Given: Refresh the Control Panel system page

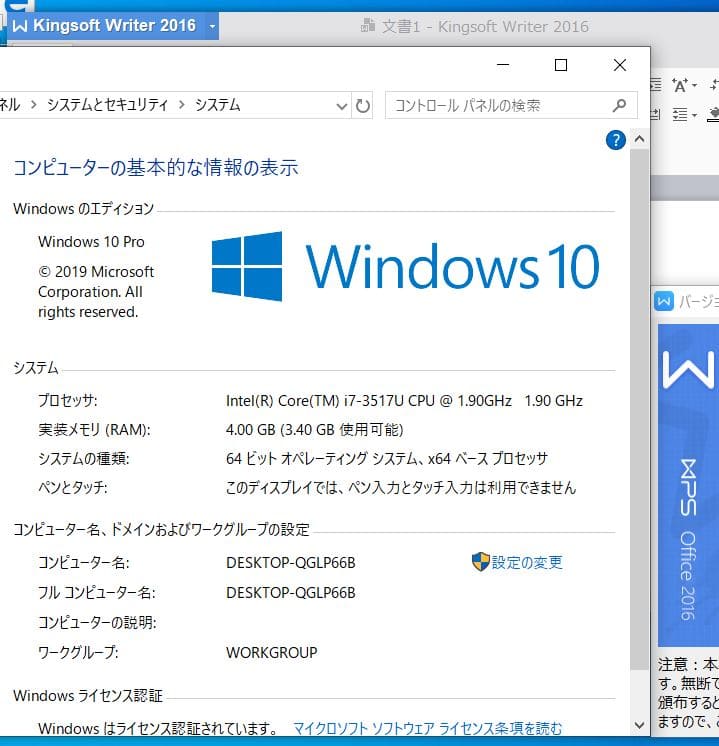Looking at the screenshot, I should click(x=363, y=105).
